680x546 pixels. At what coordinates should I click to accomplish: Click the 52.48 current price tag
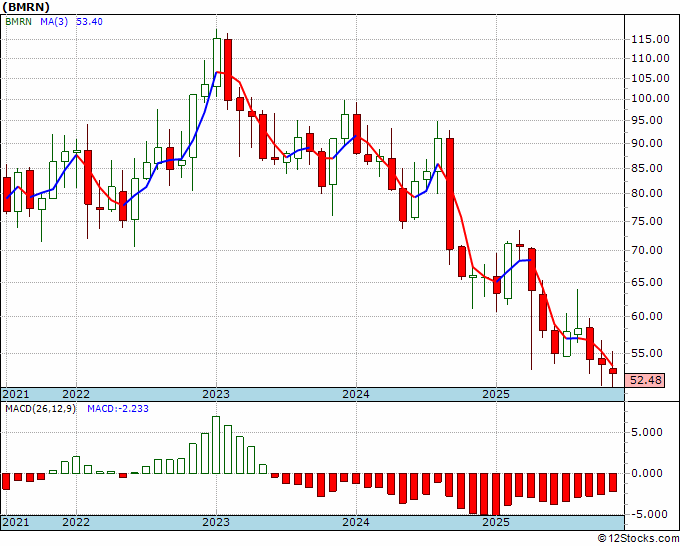click(x=645, y=380)
